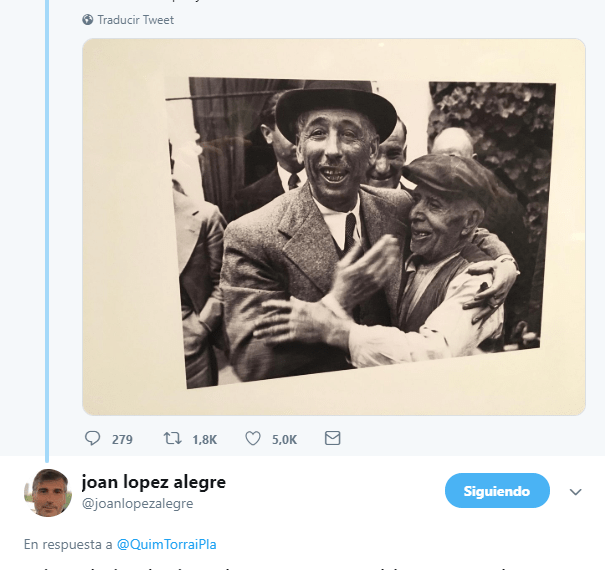Click the joan lopez alegre display name
This screenshot has width=605, height=570.
pyautogui.click(x=153, y=483)
